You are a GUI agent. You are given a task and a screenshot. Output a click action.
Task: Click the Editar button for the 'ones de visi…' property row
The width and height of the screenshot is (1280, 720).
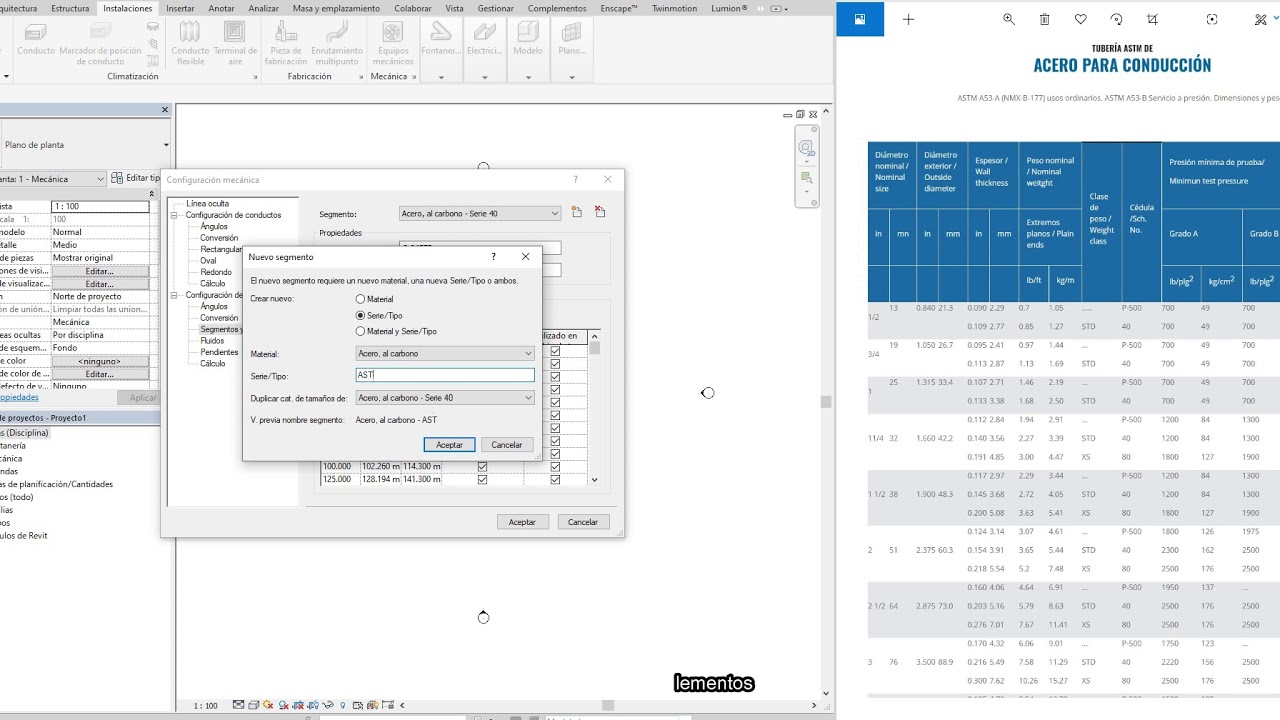(99, 271)
